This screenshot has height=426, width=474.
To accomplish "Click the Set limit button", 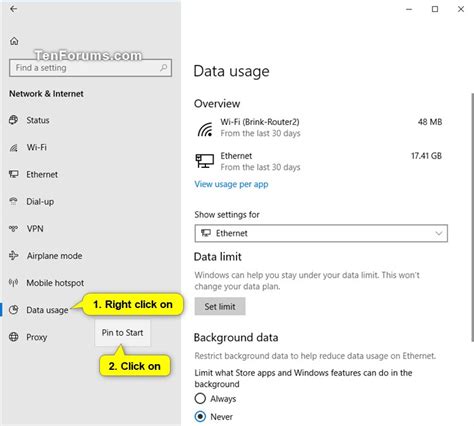I will 220,306.
